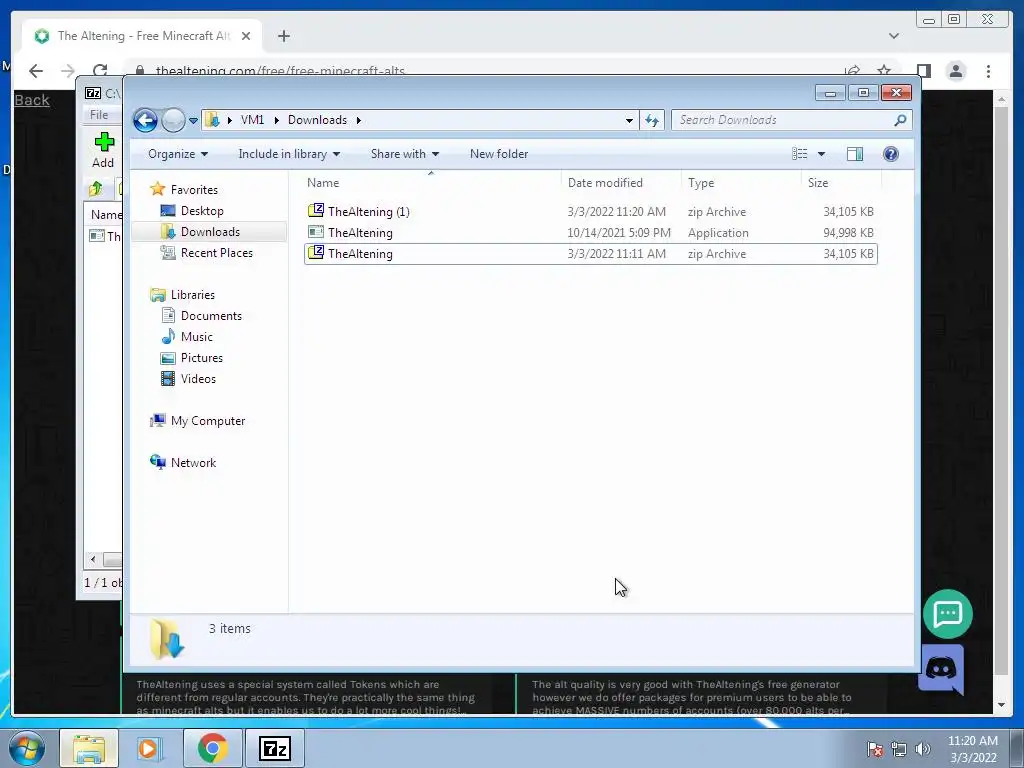Image resolution: width=1024 pixels, height=768 pixels.
Task: Click the search magnifier icon
Action: 901,120
